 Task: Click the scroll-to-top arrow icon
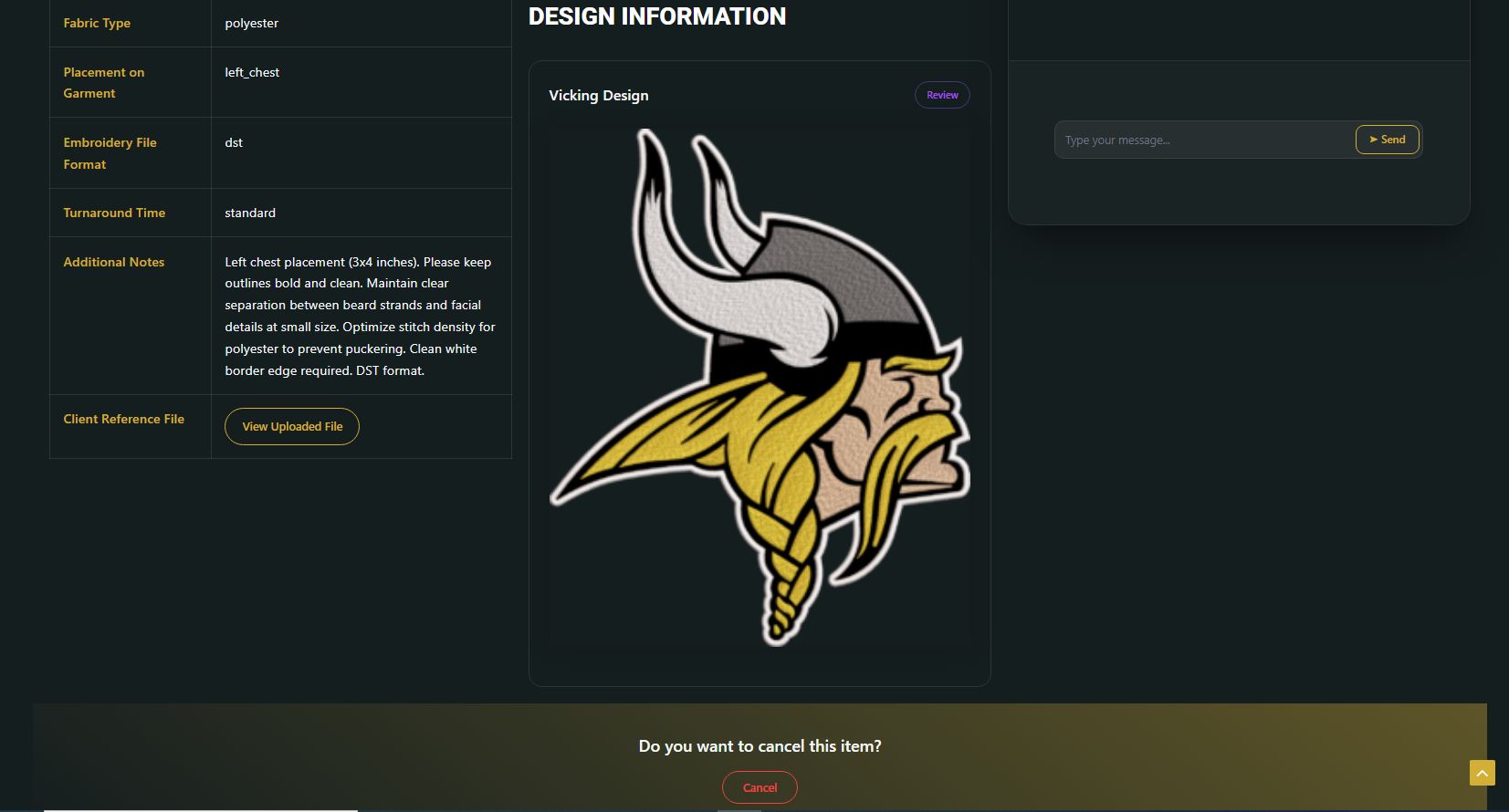[x=1482, y=773]
